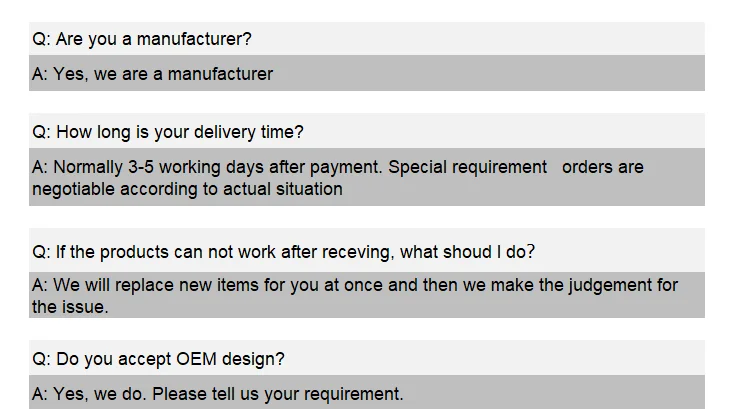Viewport: 750px width, 409px height.
Task: Click the words "the issue." in the replacement answer
Action: tap(70, 307)
